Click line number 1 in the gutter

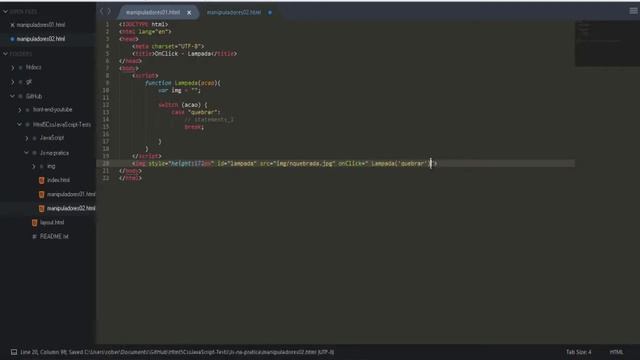[x=107, y=24]
